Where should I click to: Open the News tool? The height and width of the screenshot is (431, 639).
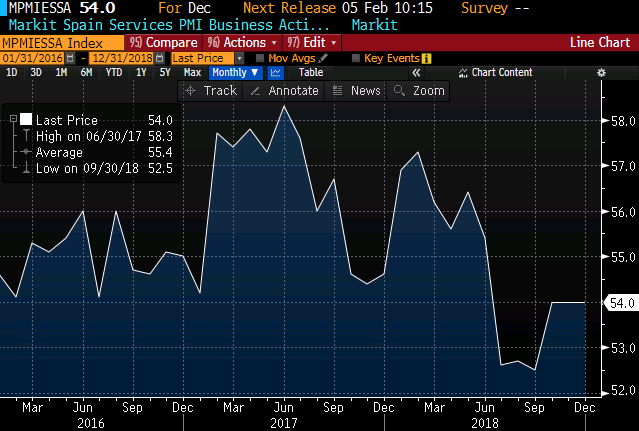pos(356,90)
